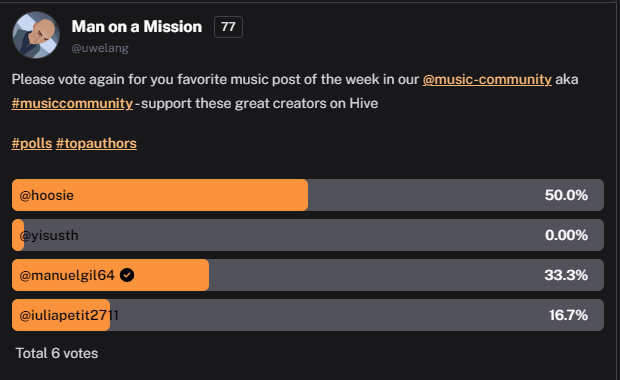Click the Total 6 votes text
Screen dimensions: 620x380
(57, 353)
